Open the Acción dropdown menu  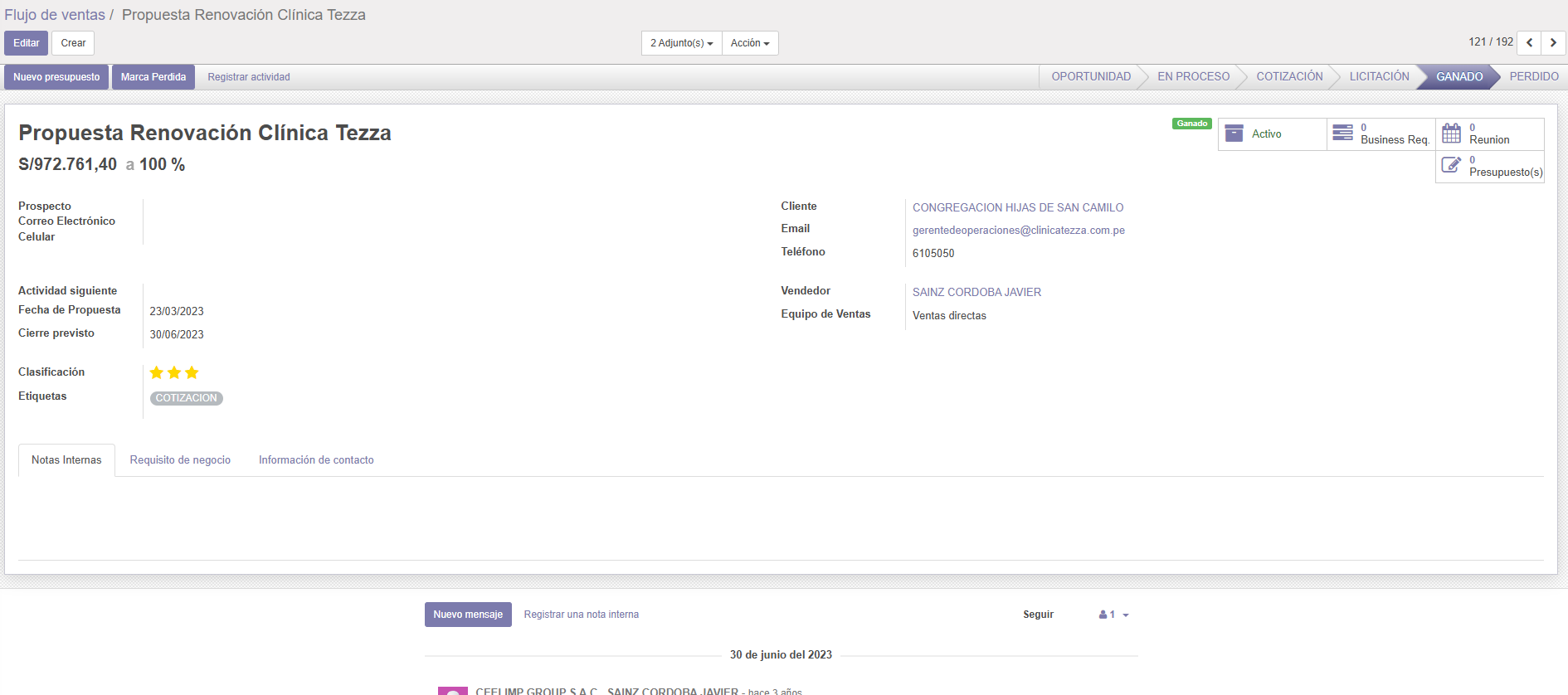point(750,43)
